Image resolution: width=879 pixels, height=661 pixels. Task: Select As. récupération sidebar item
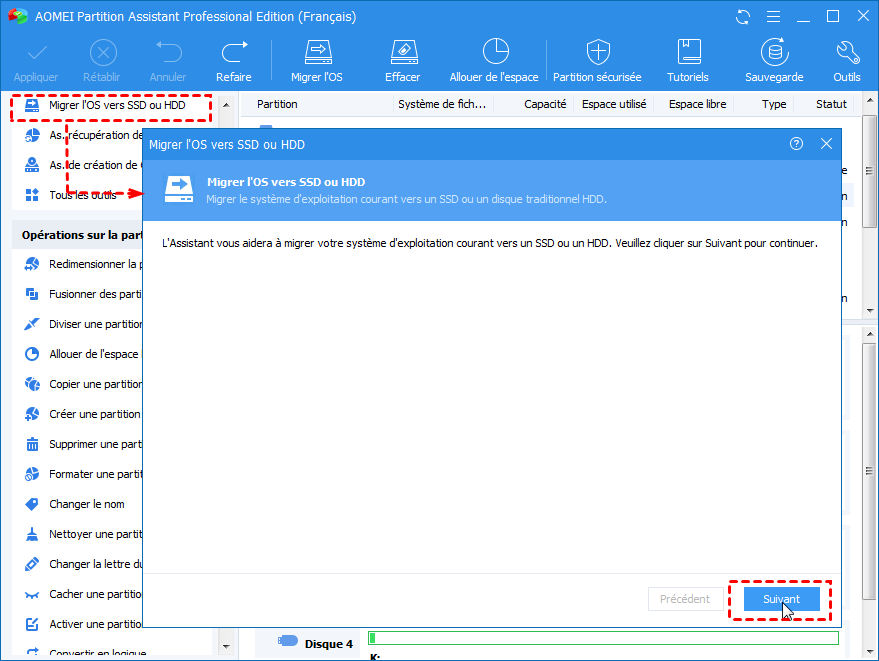[x=83, y=135]
